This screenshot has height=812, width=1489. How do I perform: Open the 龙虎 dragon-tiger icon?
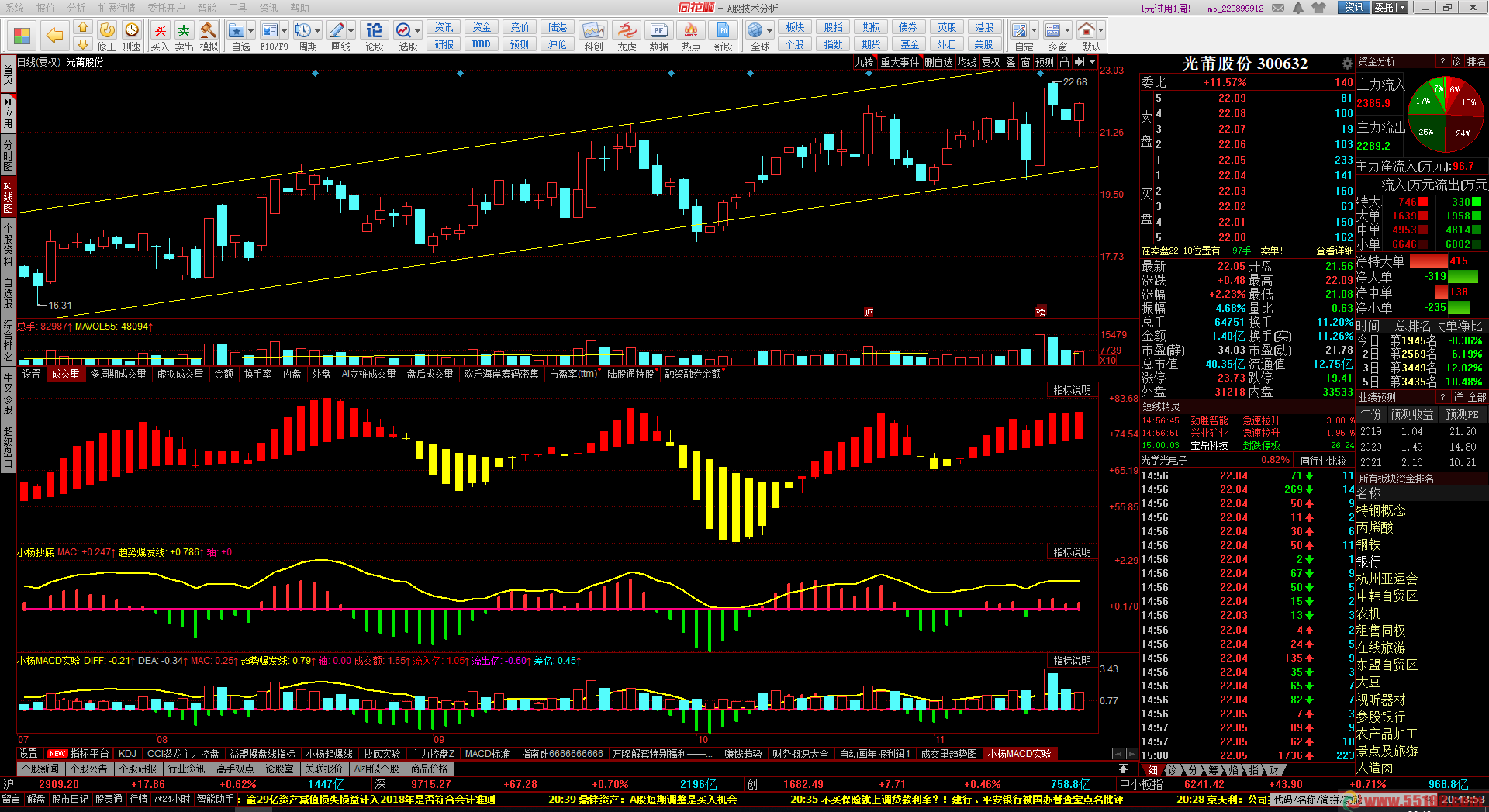click(627, 30)
